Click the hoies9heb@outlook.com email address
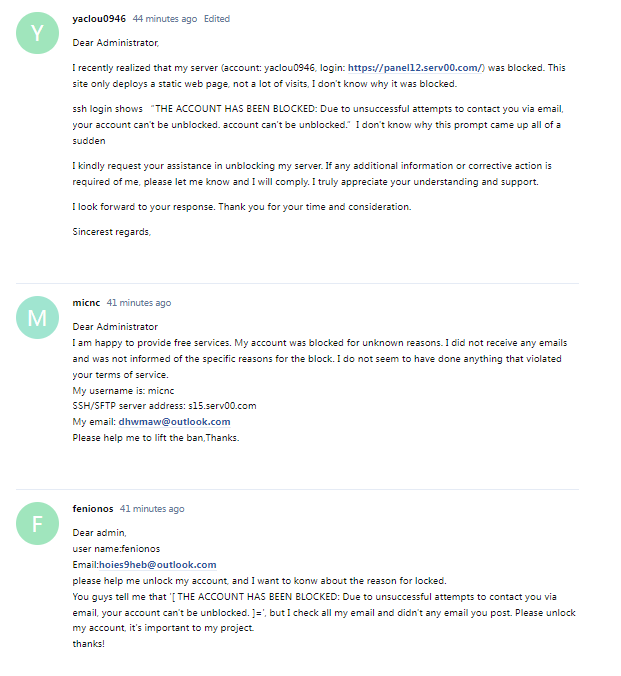The width and height of the screenshot is (621, 676). pos(157,565)
